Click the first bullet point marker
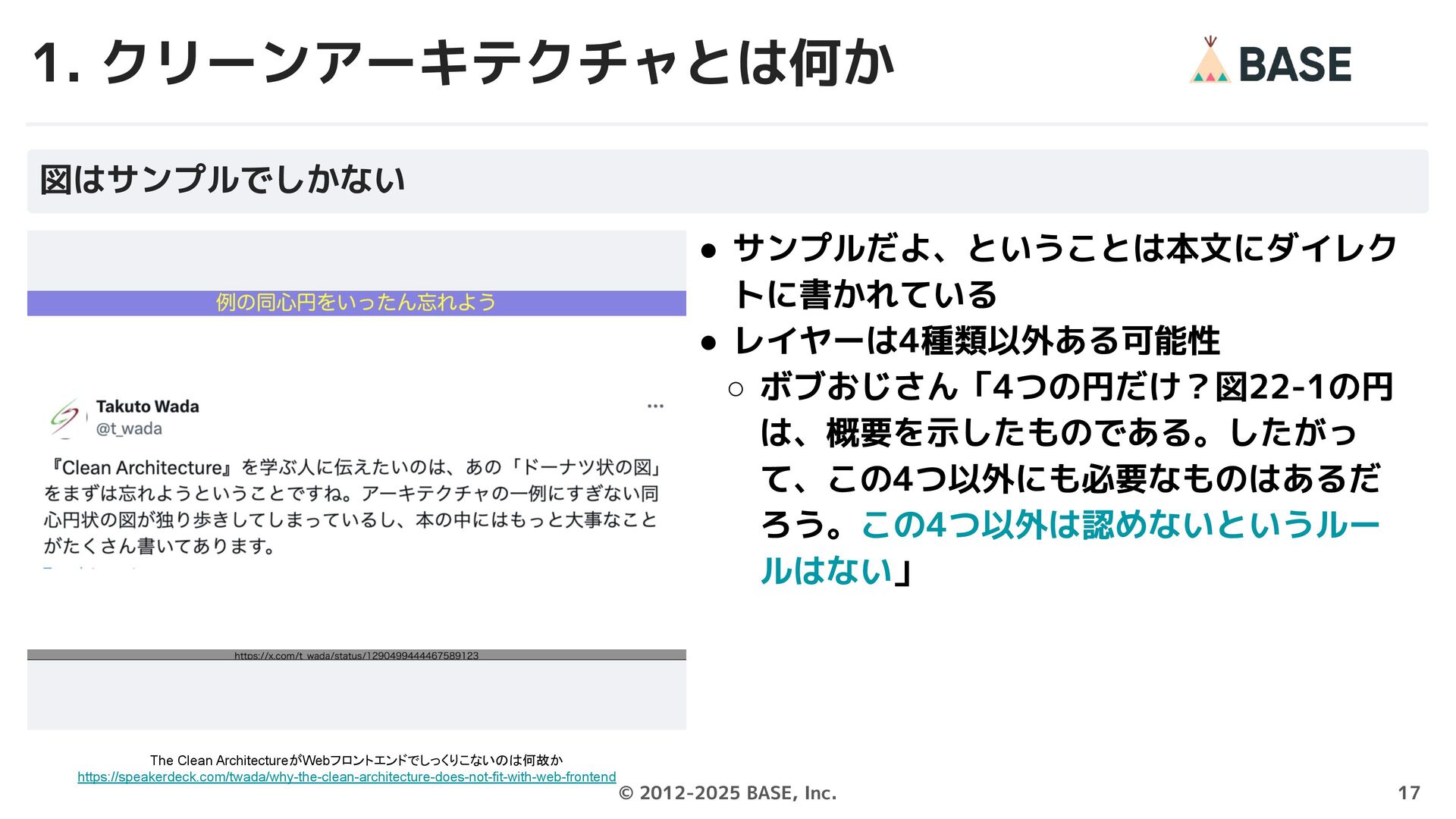The width and height of the screenshot is (1456, 819). [709, 251]
